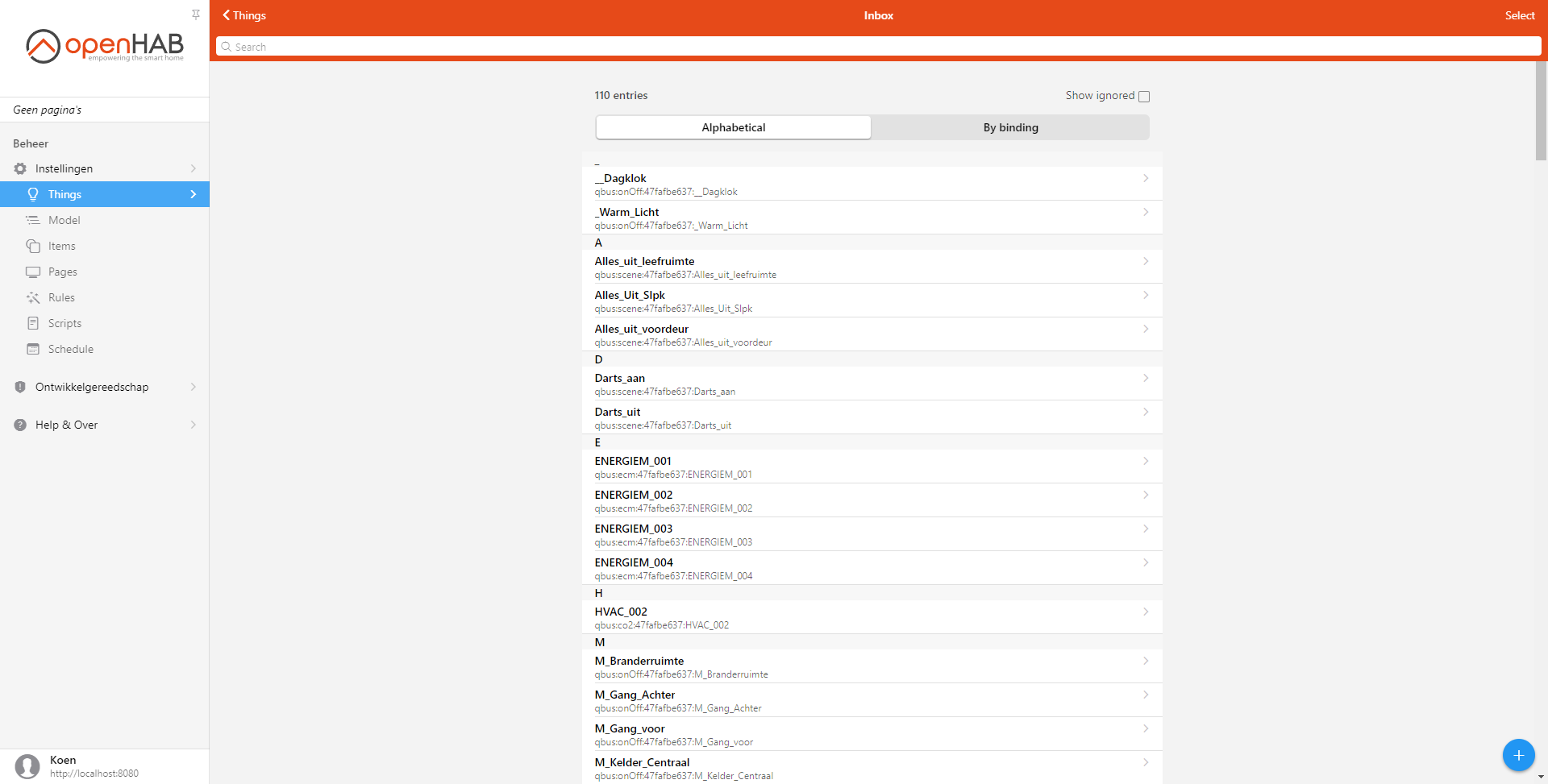
Task: Click the openHAB logo
Action: point(104,46)
